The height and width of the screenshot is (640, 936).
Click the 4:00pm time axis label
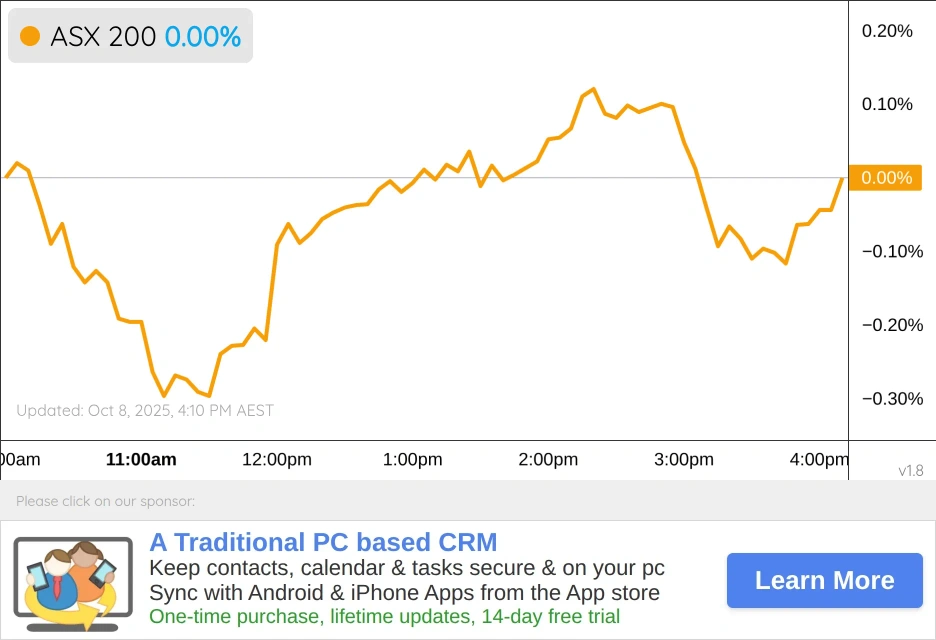click(818, 460)
